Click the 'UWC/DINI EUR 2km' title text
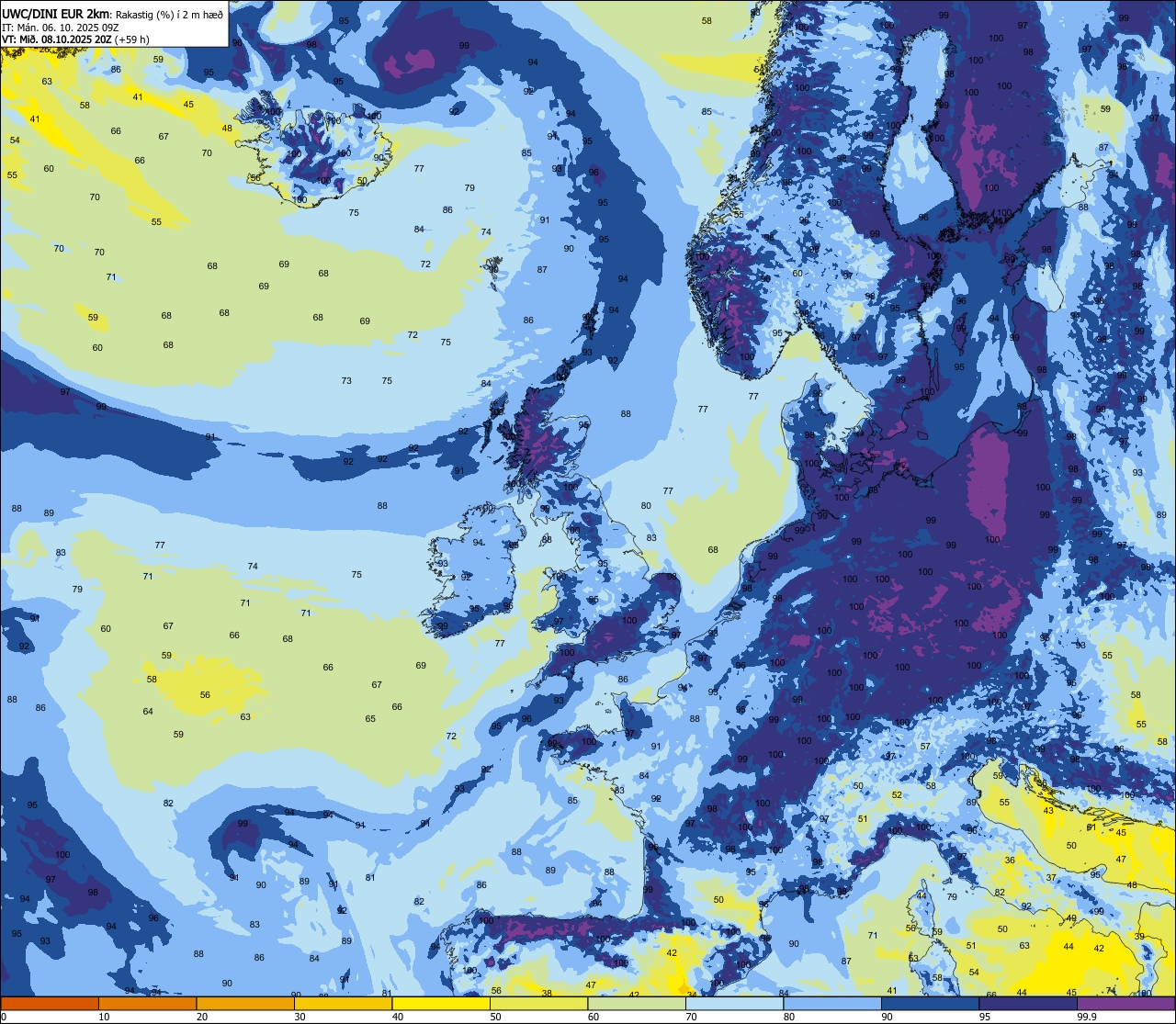 pyautogui.click(x=56, y=13)
